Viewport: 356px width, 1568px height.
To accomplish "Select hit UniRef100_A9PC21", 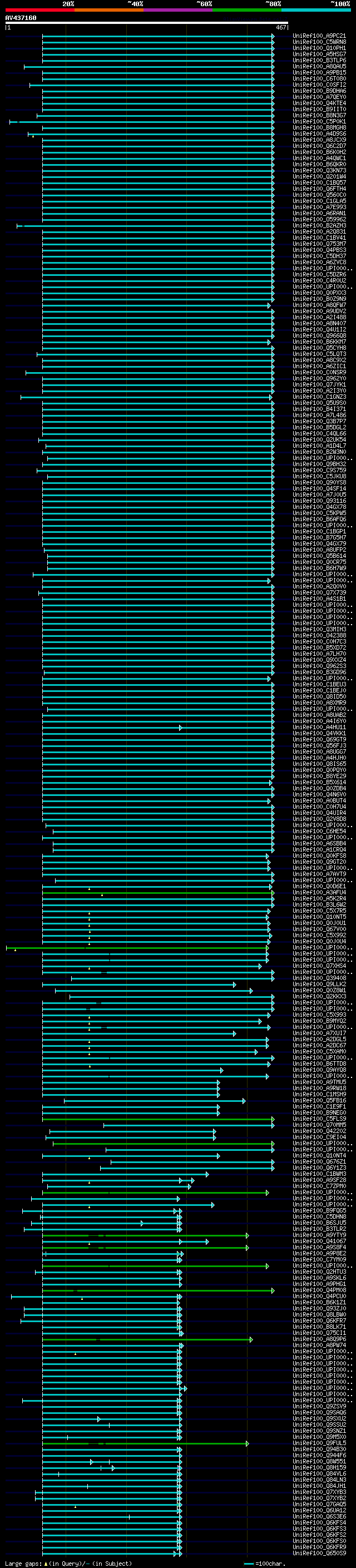I will (319, 36).
